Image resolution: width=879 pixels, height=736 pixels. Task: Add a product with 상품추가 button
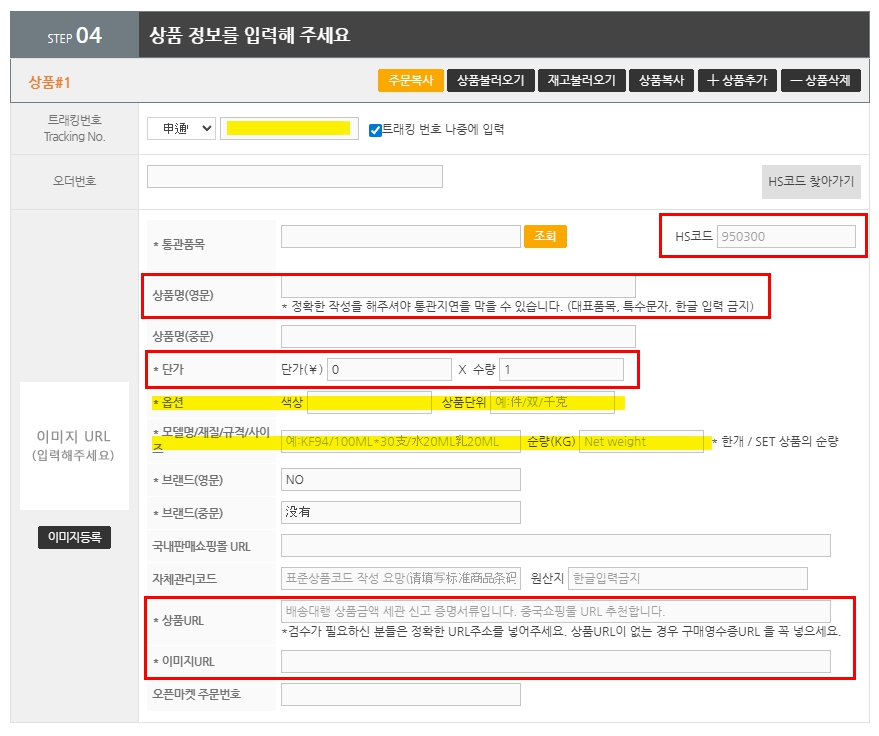pos(736,81)
